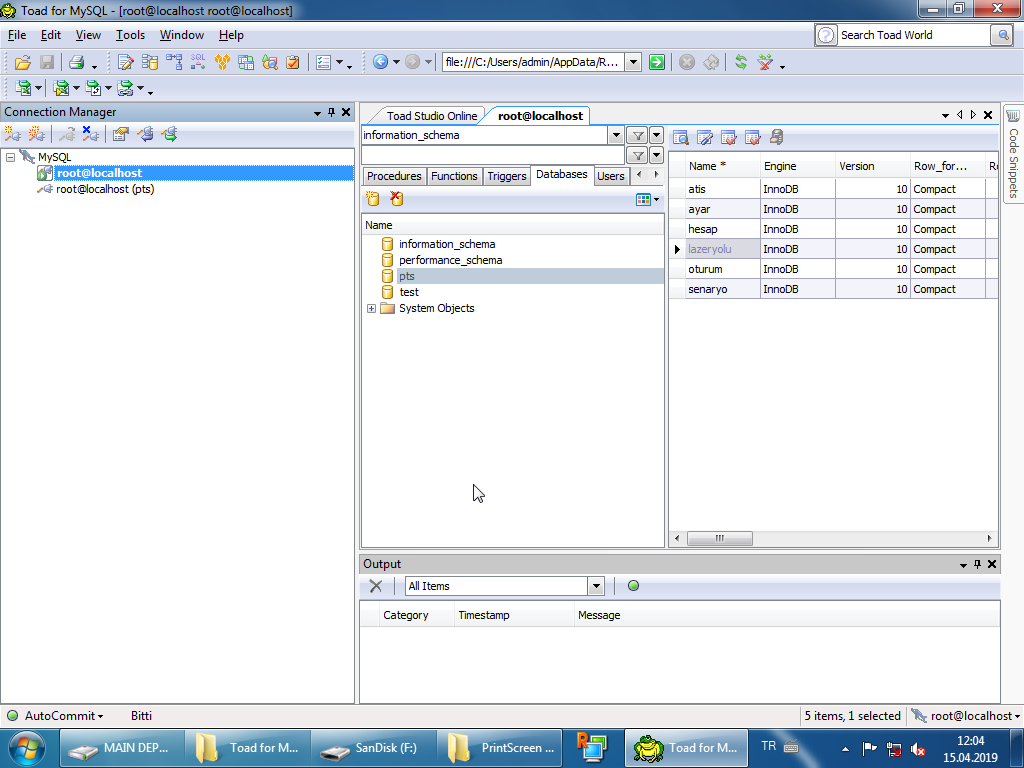Click the drop database icon with red X

click(396, 199)
